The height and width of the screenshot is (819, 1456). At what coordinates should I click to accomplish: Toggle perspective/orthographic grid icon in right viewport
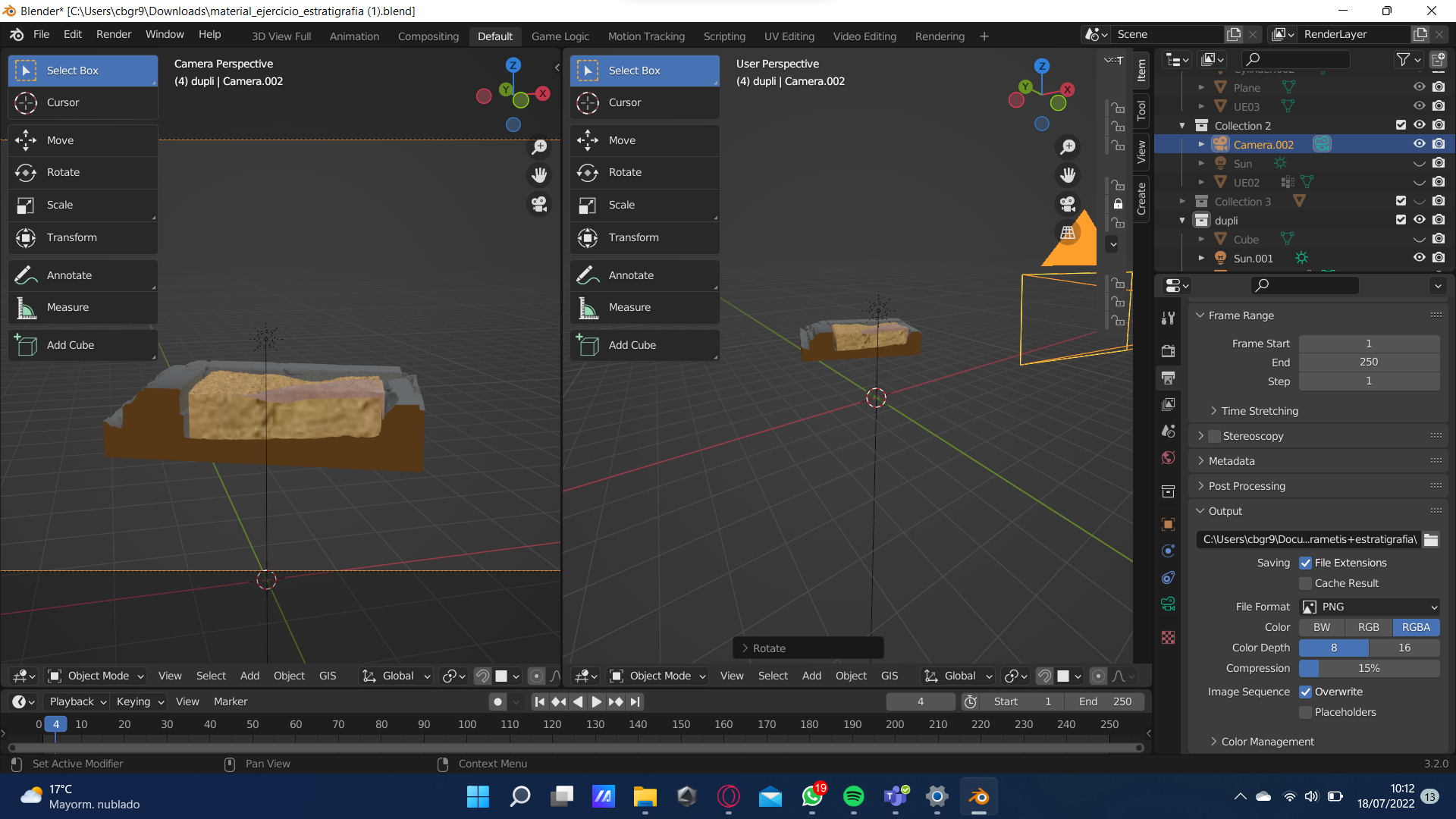click(1068, 233)
